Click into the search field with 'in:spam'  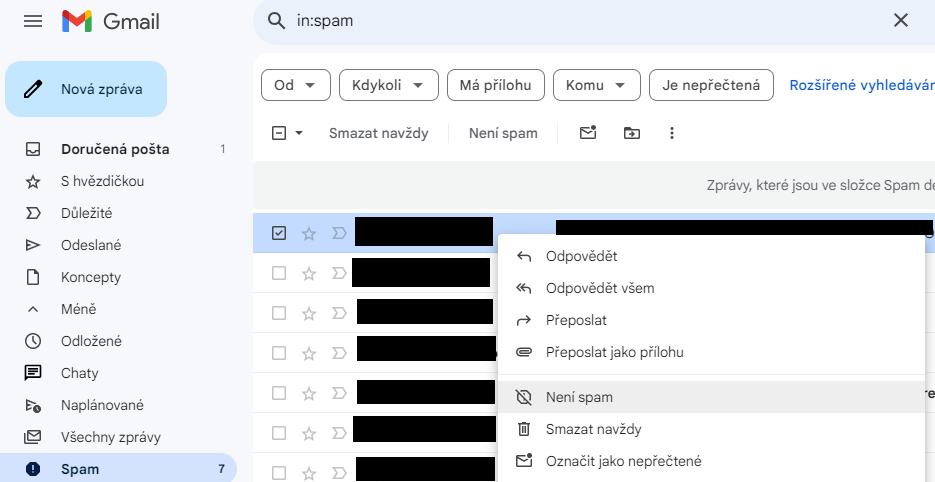coord(580,21)
